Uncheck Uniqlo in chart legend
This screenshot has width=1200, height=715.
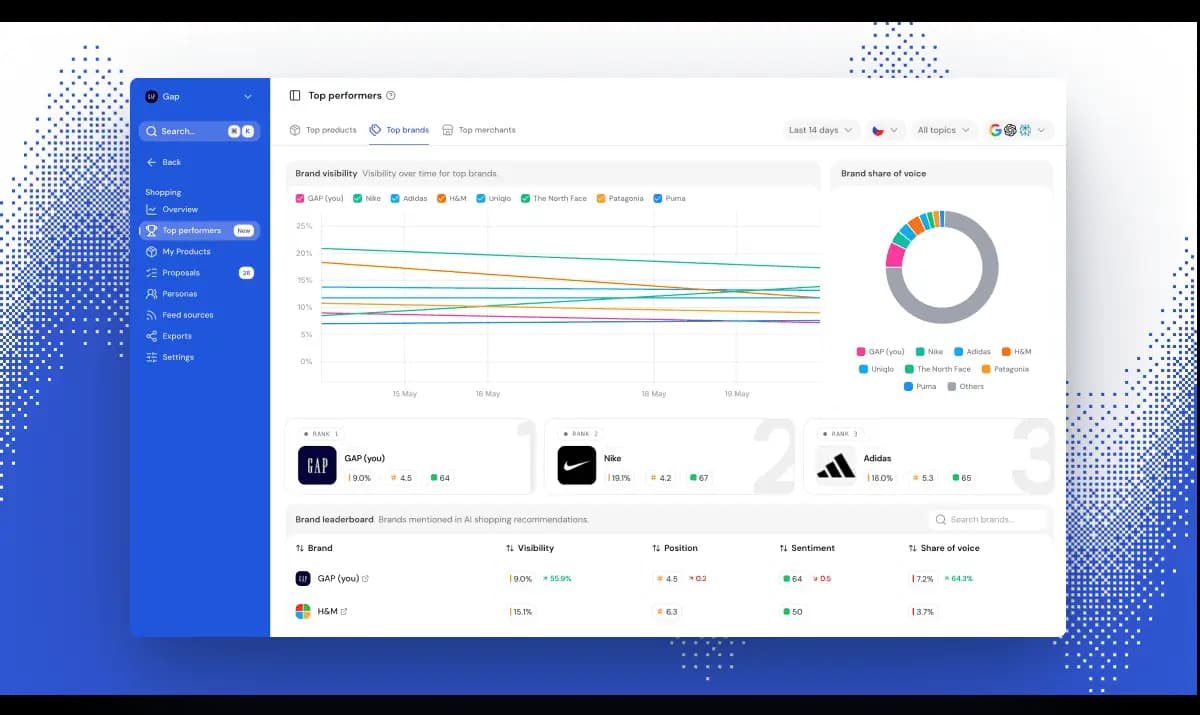[x=481, y=198]
